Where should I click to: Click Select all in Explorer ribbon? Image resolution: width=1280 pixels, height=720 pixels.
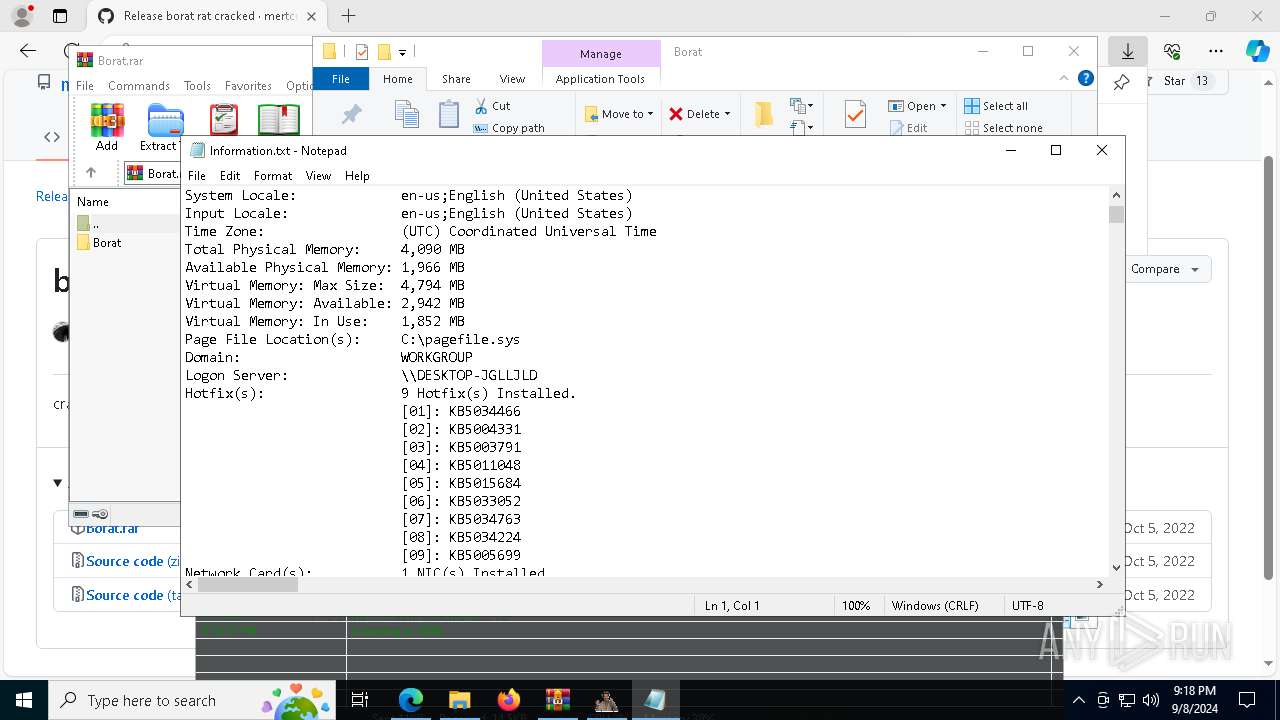[996, 106]
